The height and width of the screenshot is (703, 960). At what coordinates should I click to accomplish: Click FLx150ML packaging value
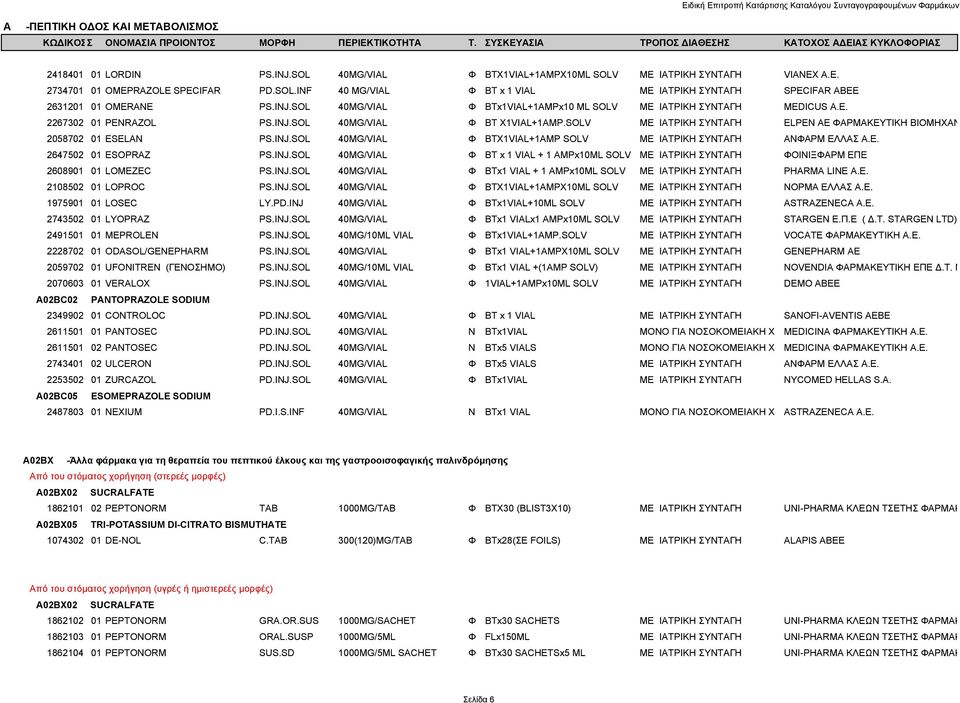pos(507,637)
